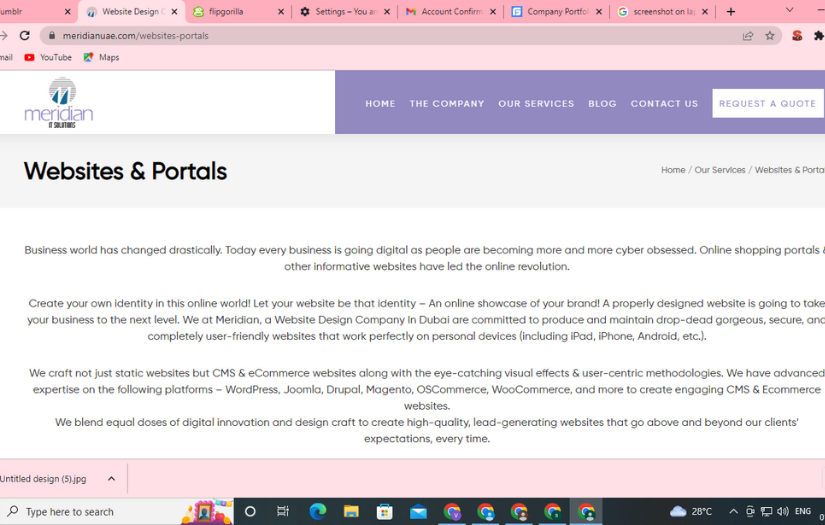
Task: Open Task View on the taskbar
Action: [x=283, y=511]
